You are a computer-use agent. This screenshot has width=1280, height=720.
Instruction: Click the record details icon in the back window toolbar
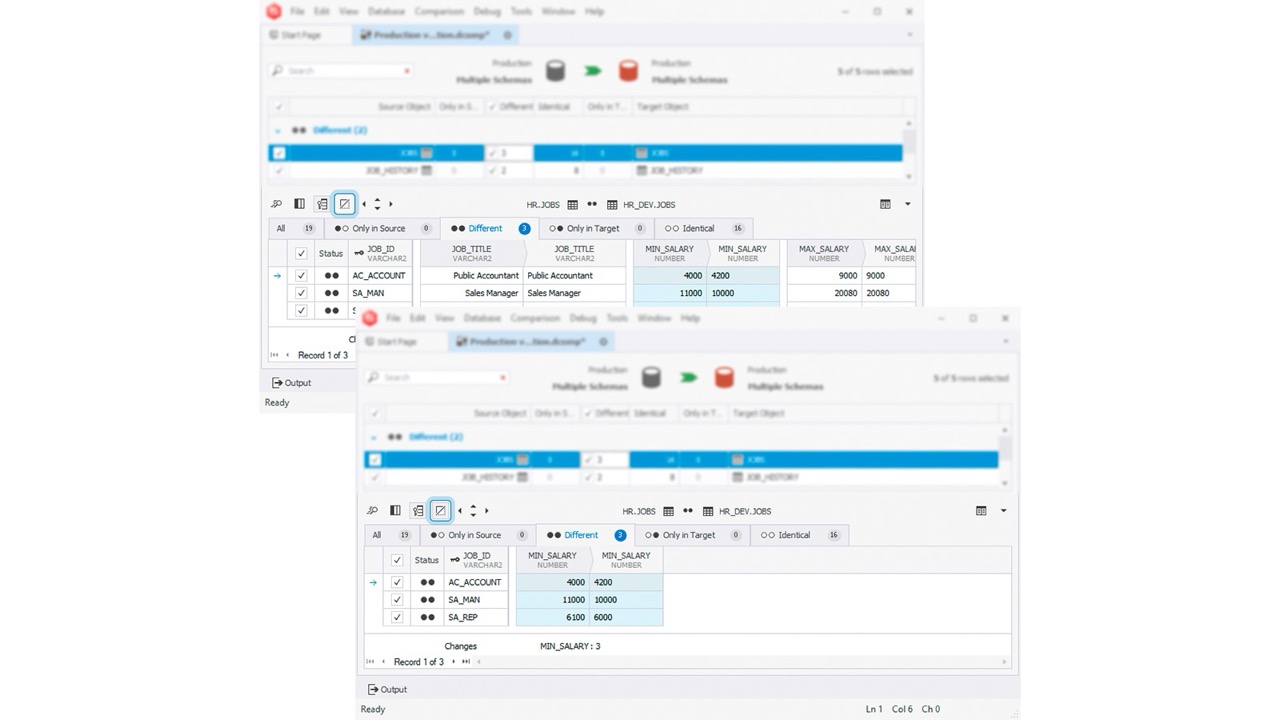click(322, 204)
